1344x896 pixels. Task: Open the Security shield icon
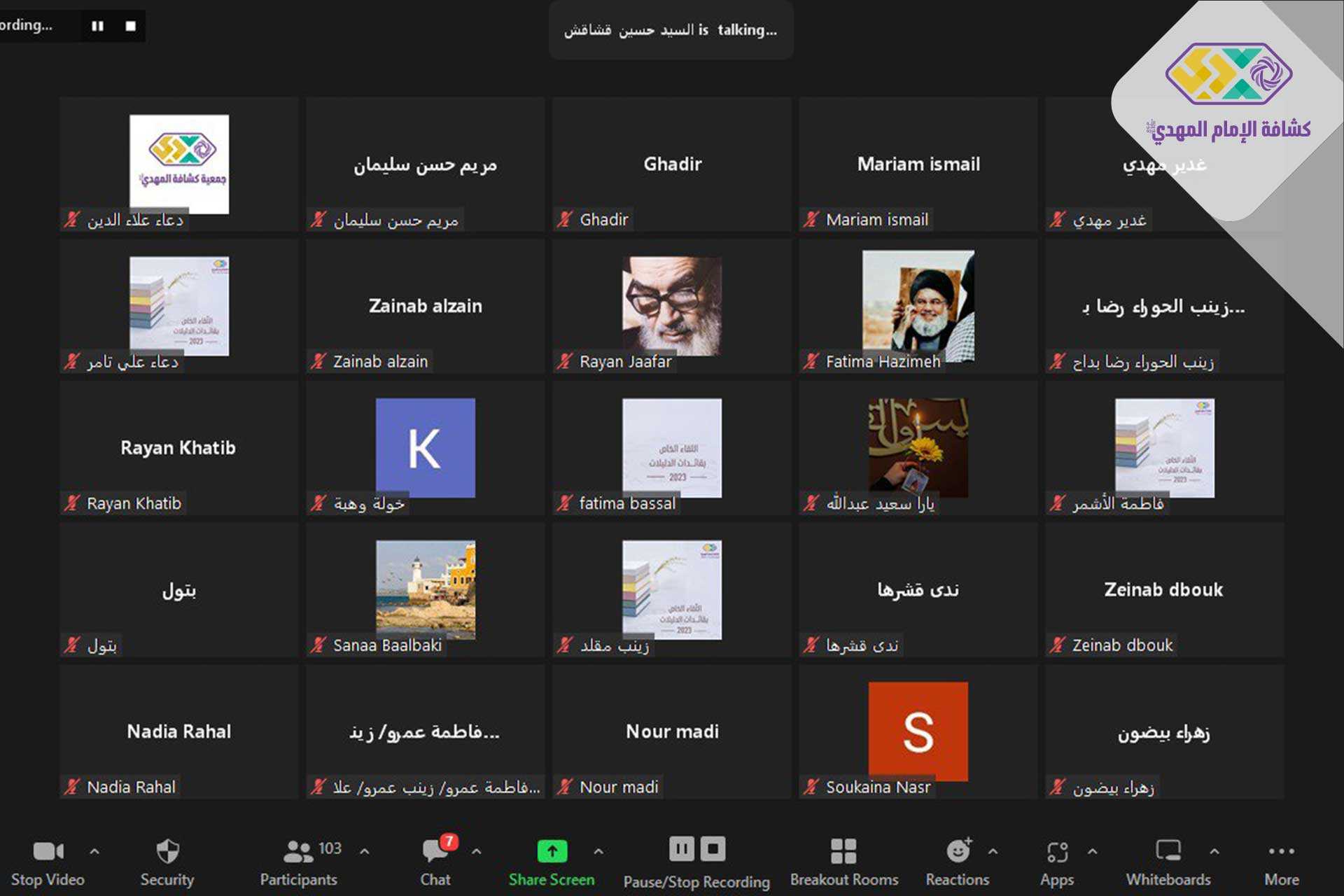(167, 851)
